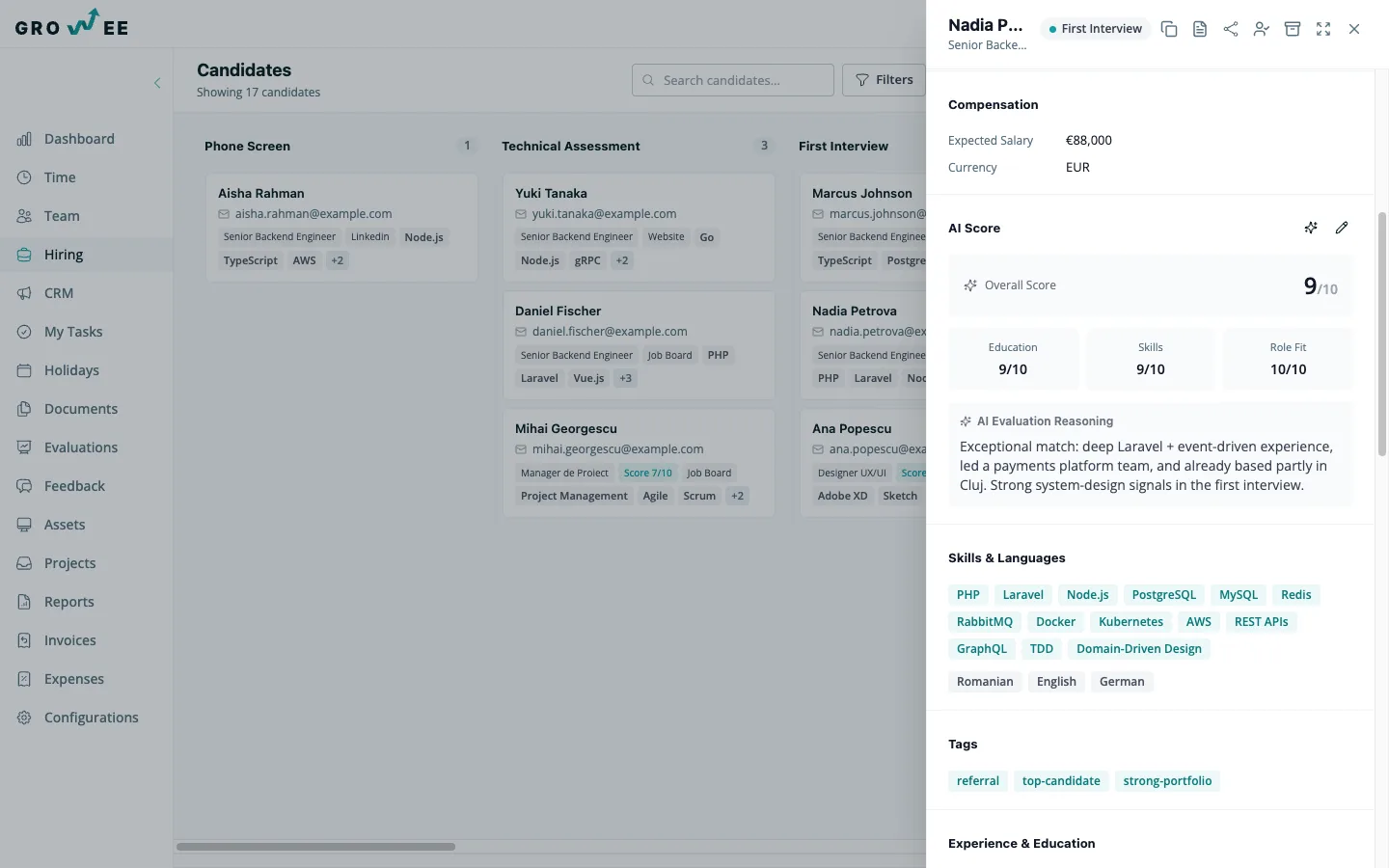Click the Expected Salary value €88,000
This screenshot has width=1389, height=868.
1089,140
